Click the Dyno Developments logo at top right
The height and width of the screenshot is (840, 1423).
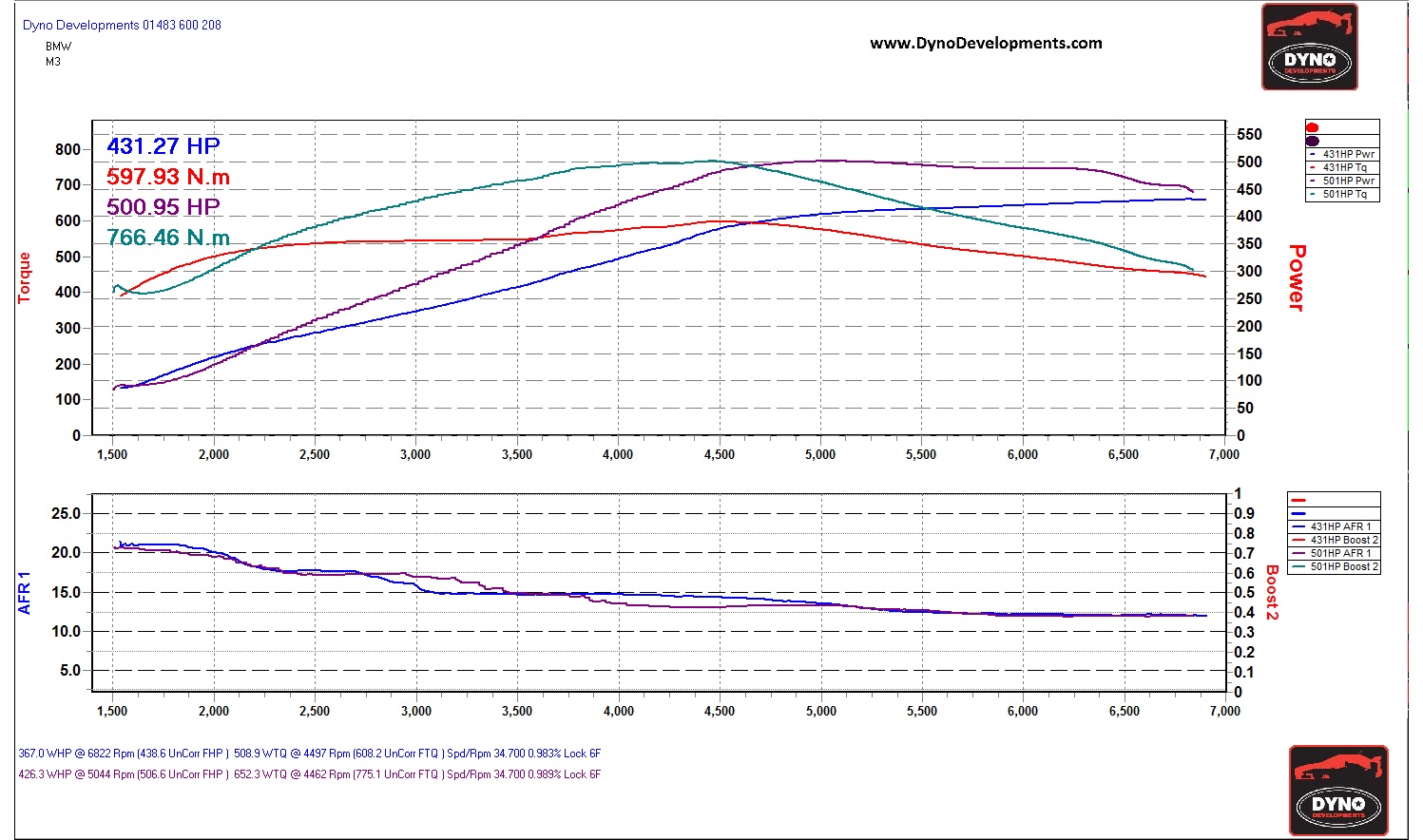1309,48
